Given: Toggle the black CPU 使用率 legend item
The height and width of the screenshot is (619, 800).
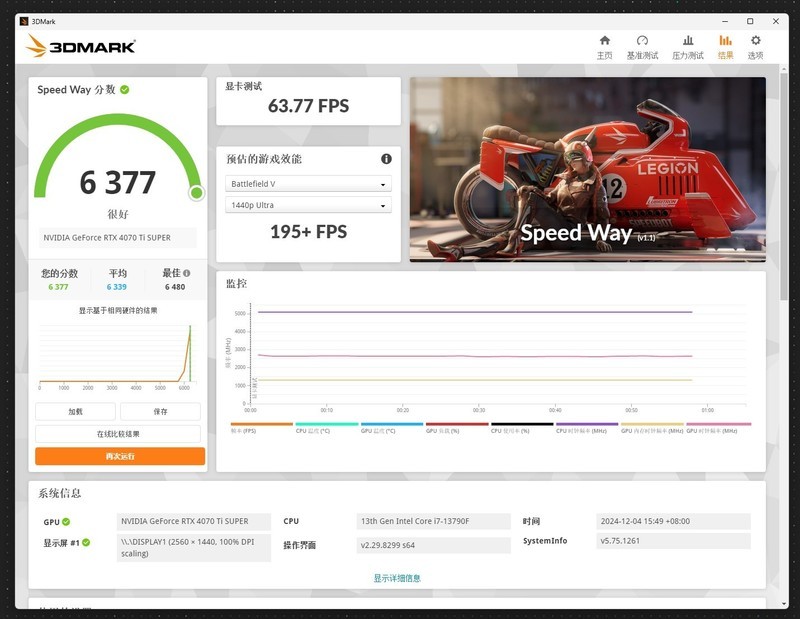Looking at the screenshot, I should click(522, 428).
